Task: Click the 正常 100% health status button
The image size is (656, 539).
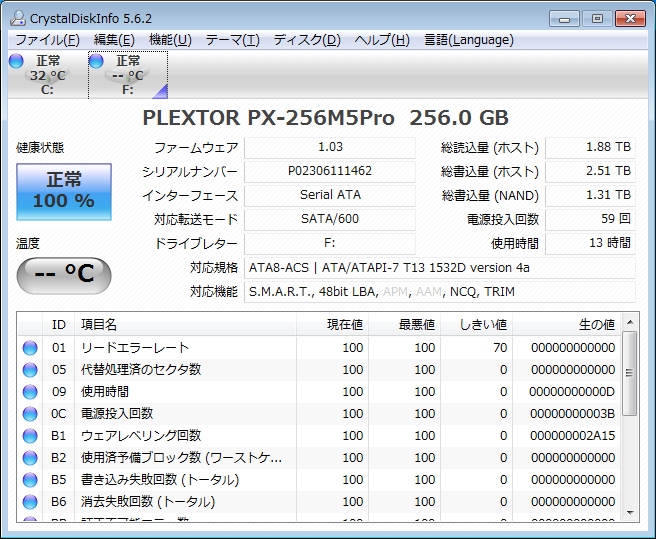Action: coord(64,191)
